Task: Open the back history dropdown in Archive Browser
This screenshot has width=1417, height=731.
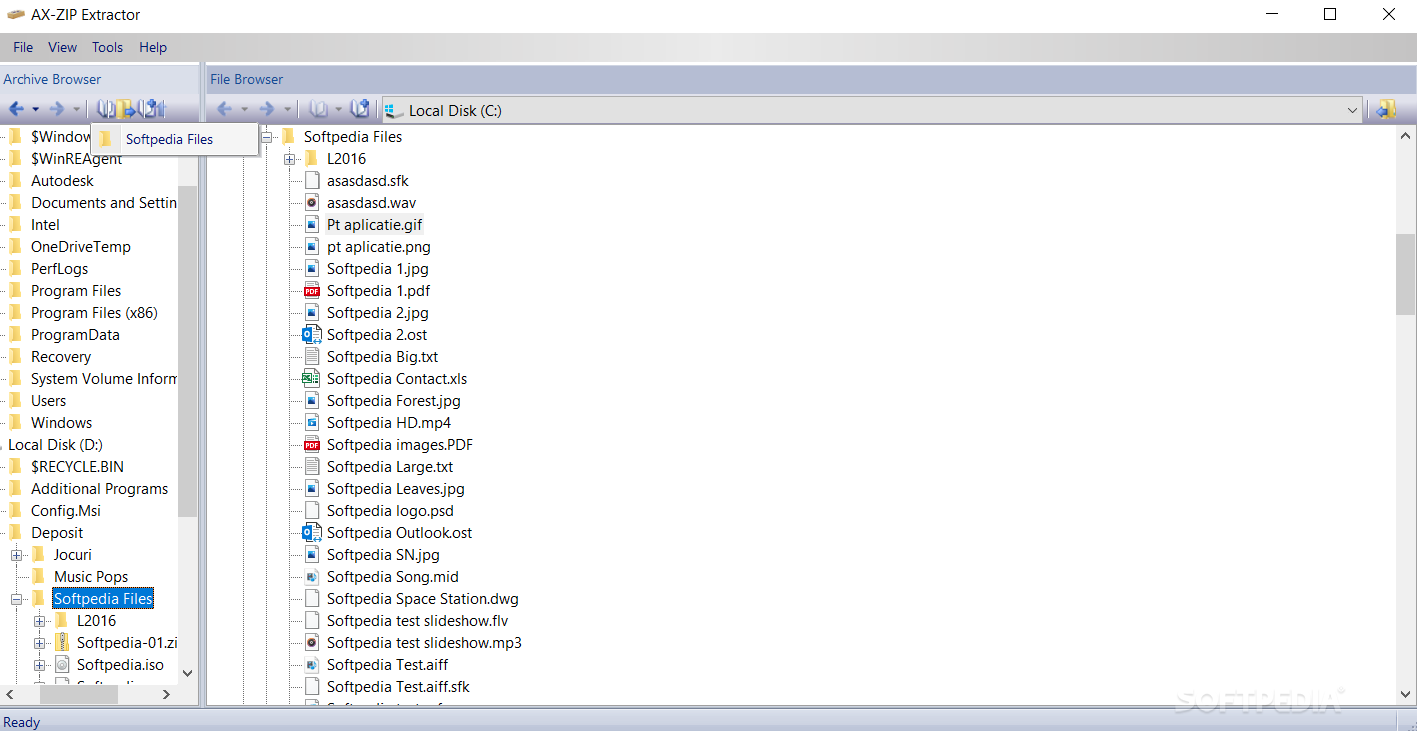Action: coord(36,110)
